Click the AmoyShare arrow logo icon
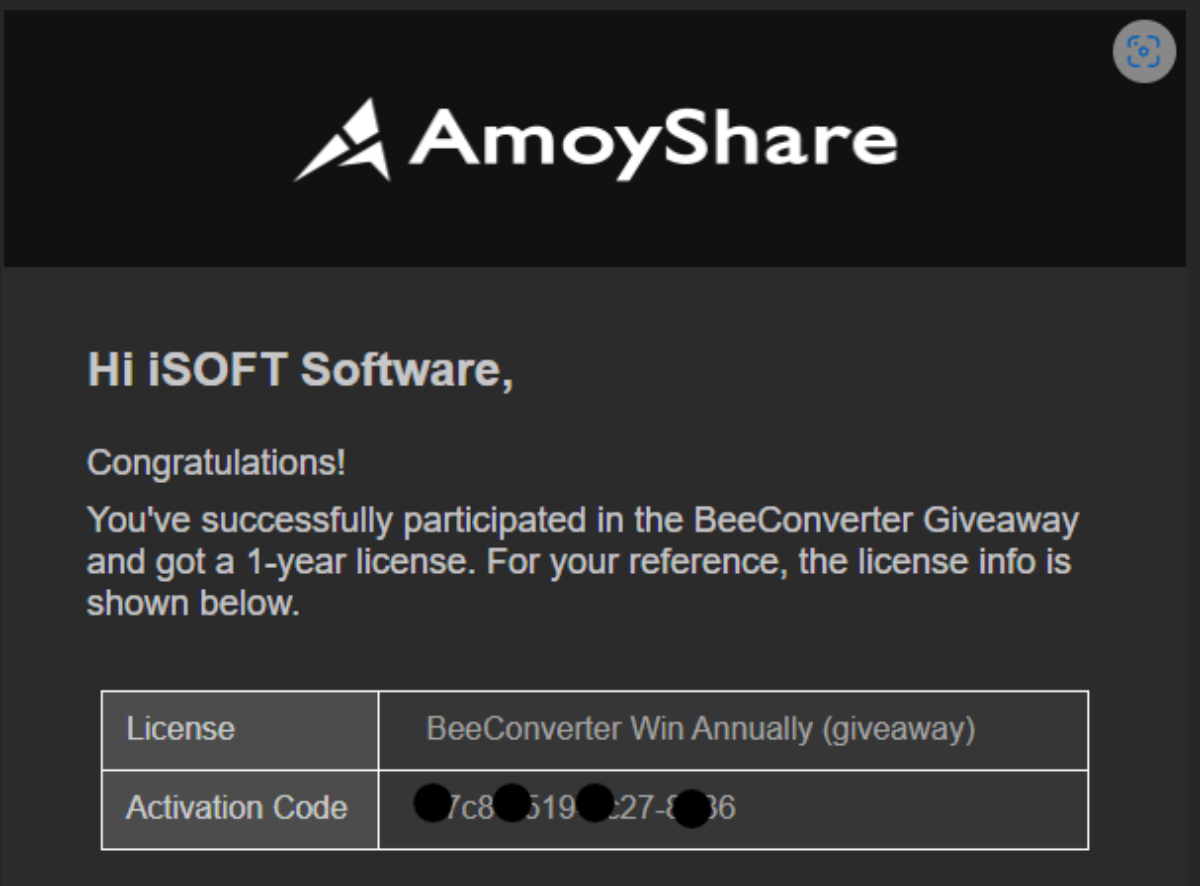 point(344,139)
